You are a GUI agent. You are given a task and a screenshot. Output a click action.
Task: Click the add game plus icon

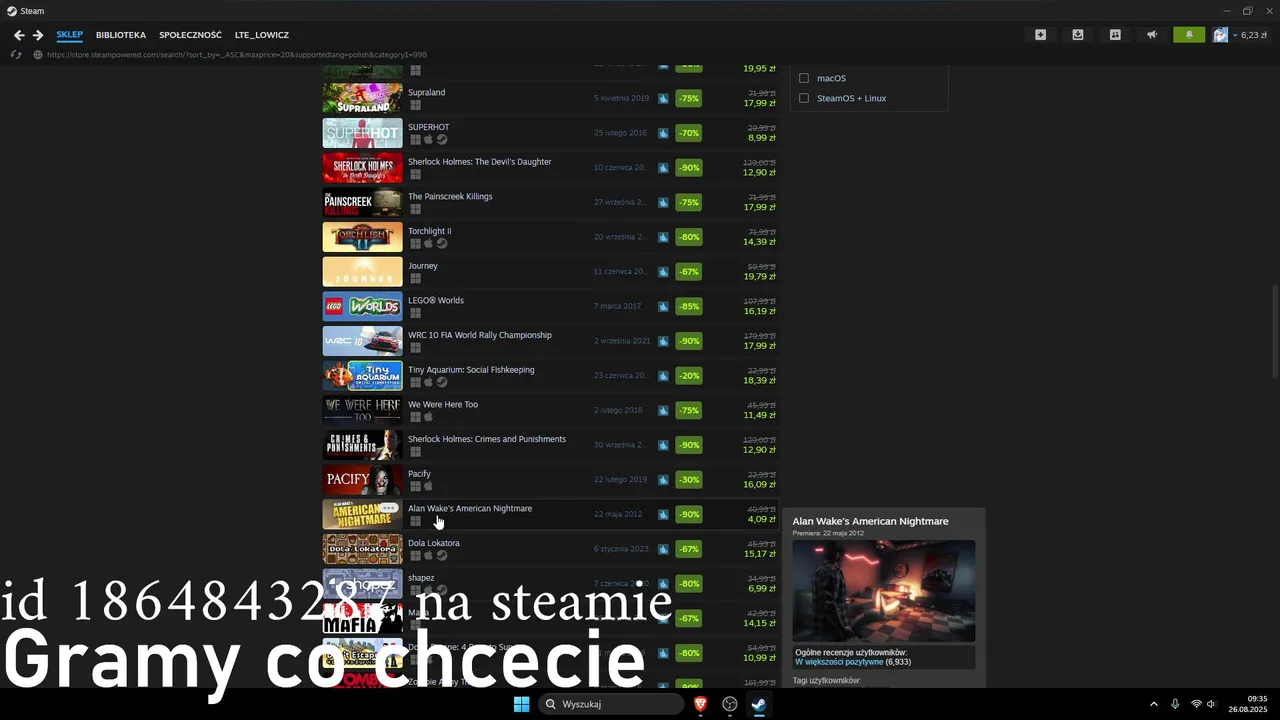click(x=1040, y=35)
